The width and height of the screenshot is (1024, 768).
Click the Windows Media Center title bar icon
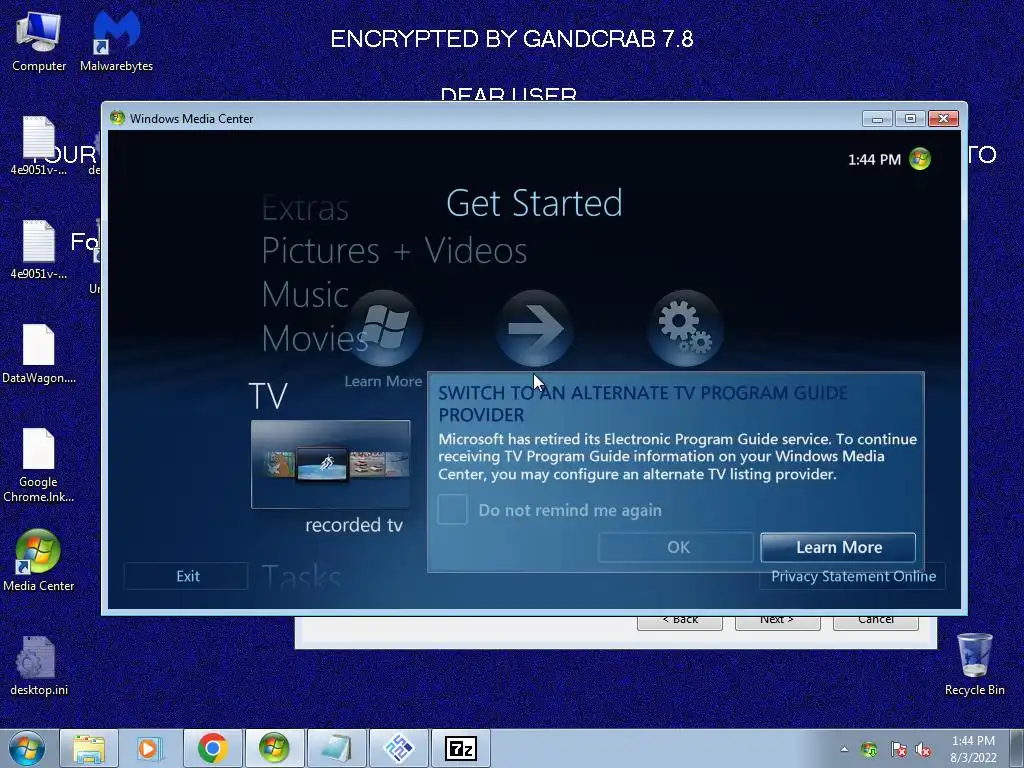(x=118, y=118)
